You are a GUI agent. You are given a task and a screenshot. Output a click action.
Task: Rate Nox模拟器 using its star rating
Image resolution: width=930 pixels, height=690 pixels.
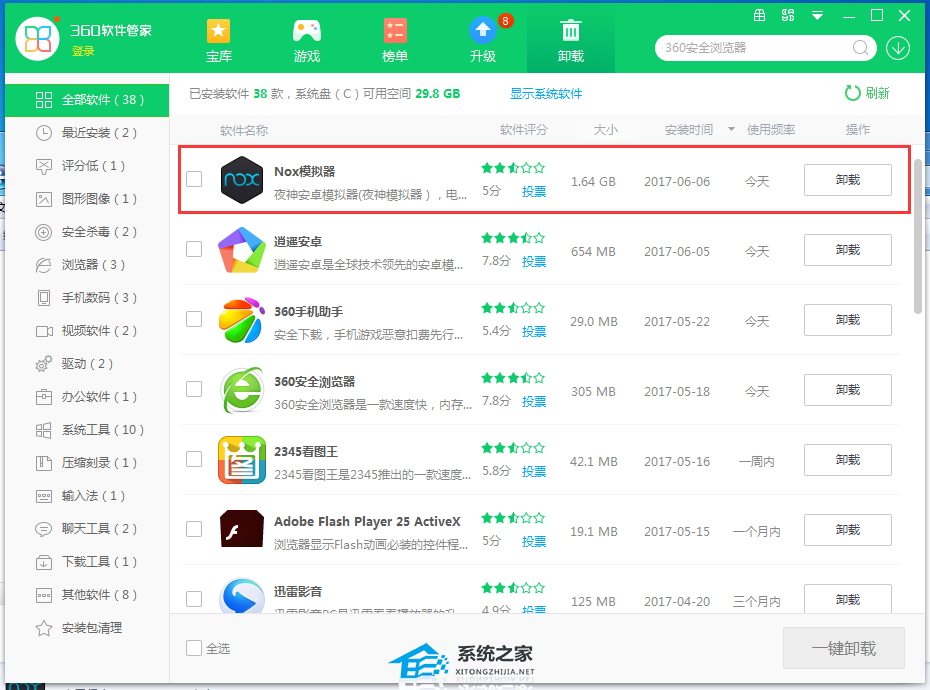(x=513, y=168)
